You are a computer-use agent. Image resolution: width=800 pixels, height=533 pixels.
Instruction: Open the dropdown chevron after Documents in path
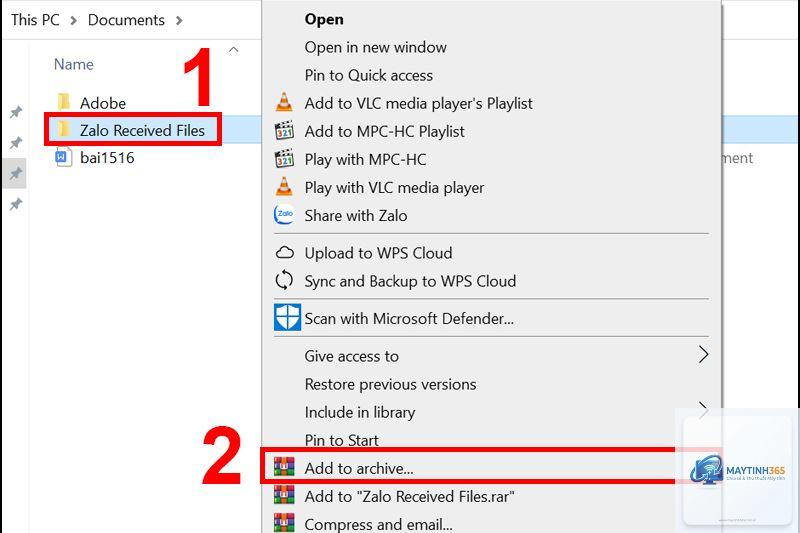179,20
